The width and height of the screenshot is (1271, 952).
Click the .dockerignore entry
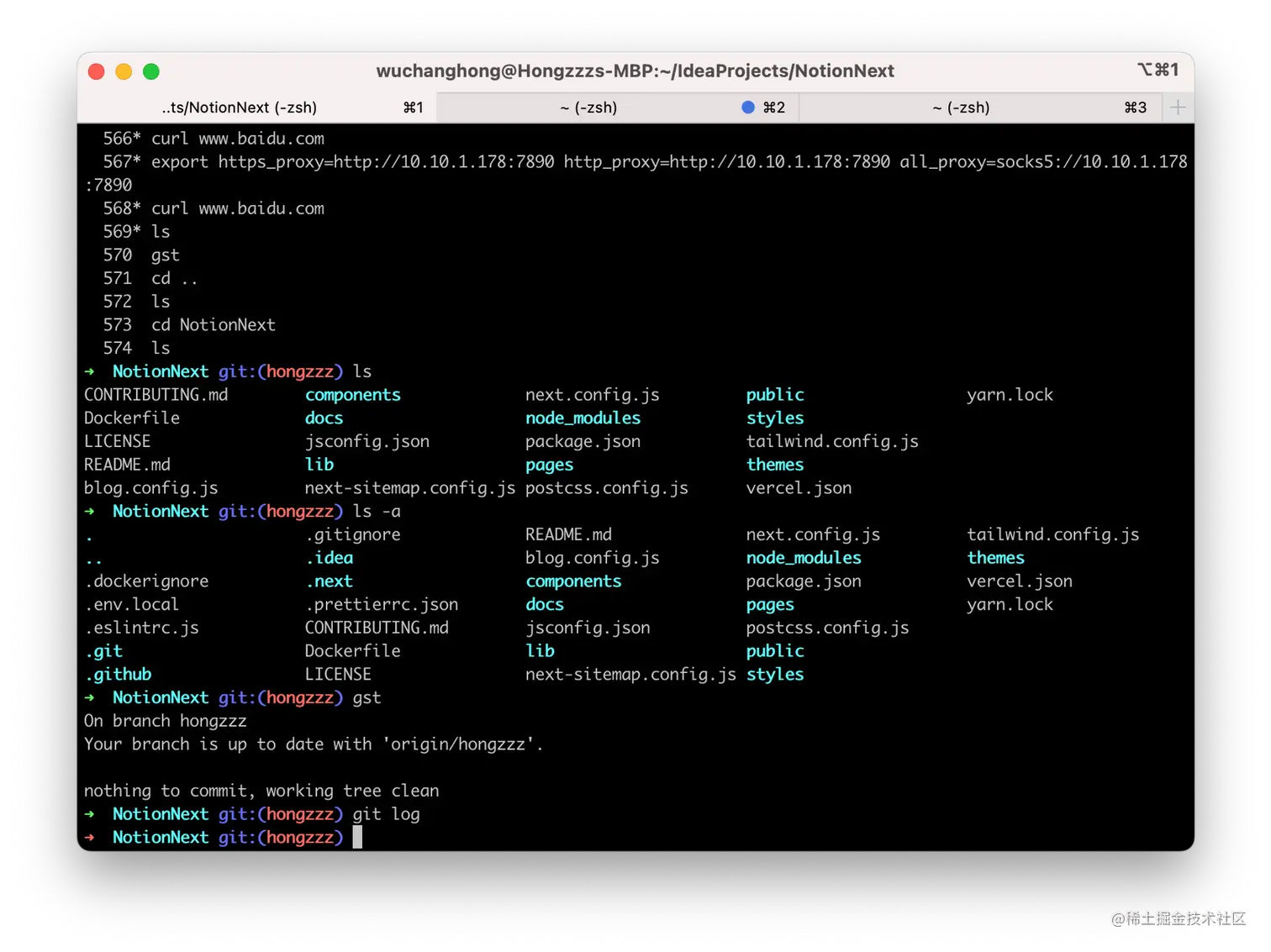[x=146, y=581]
